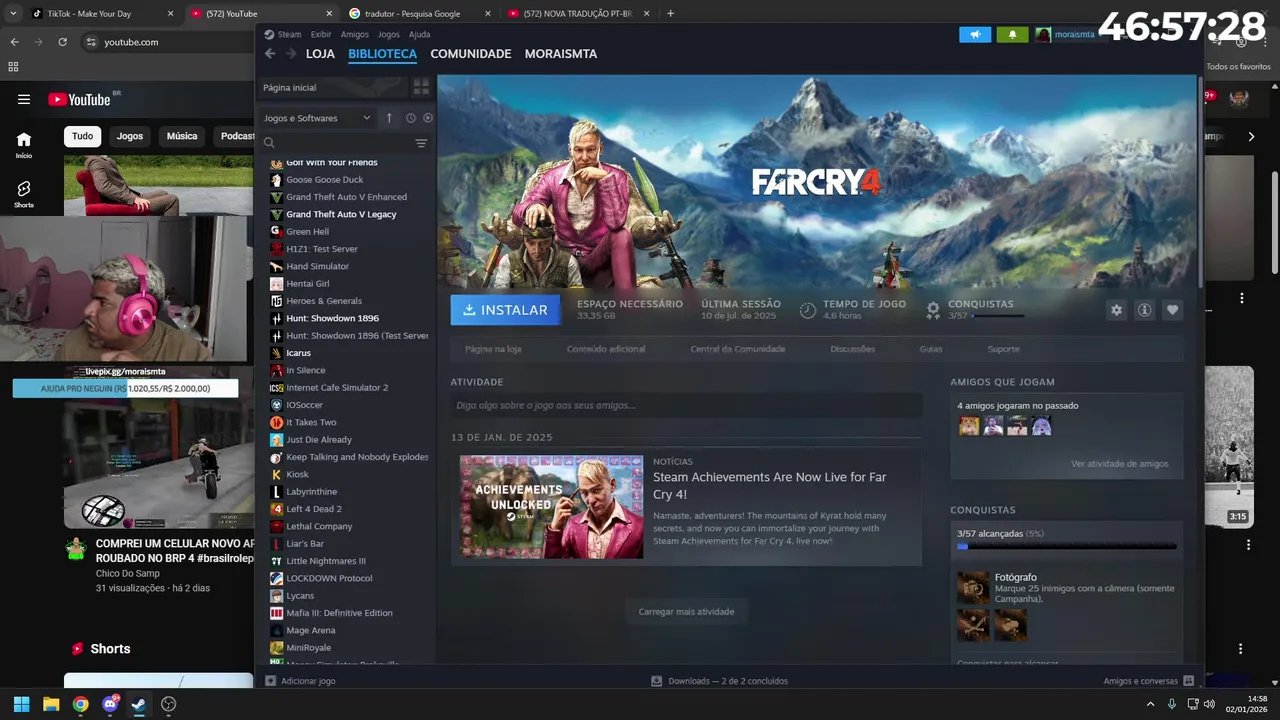Click the achievements progress bar under 3/57 alcançadas

click(x=1066, y=547)
